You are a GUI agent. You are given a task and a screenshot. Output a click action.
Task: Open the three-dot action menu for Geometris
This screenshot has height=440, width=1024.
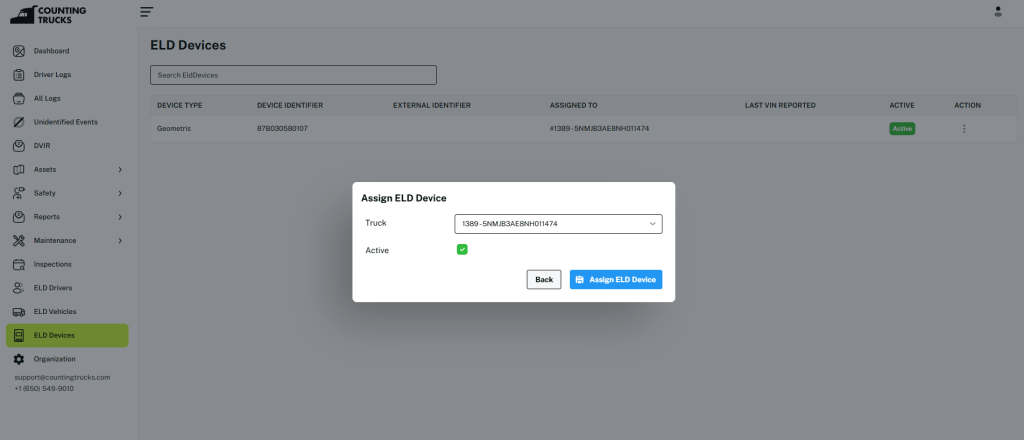click(964, 129)
